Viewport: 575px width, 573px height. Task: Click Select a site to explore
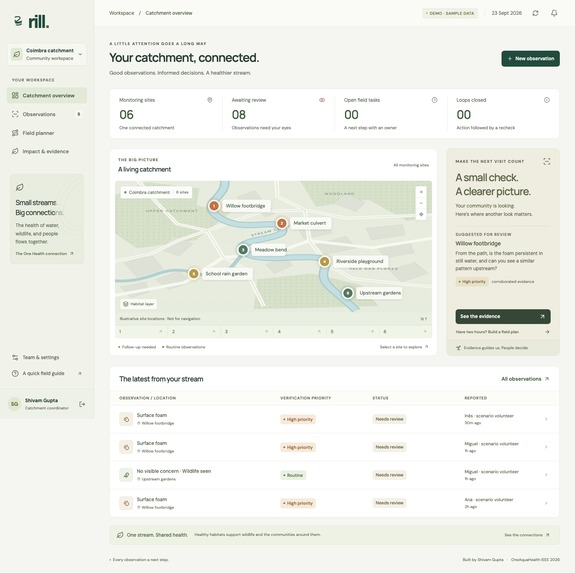(404, 347)
